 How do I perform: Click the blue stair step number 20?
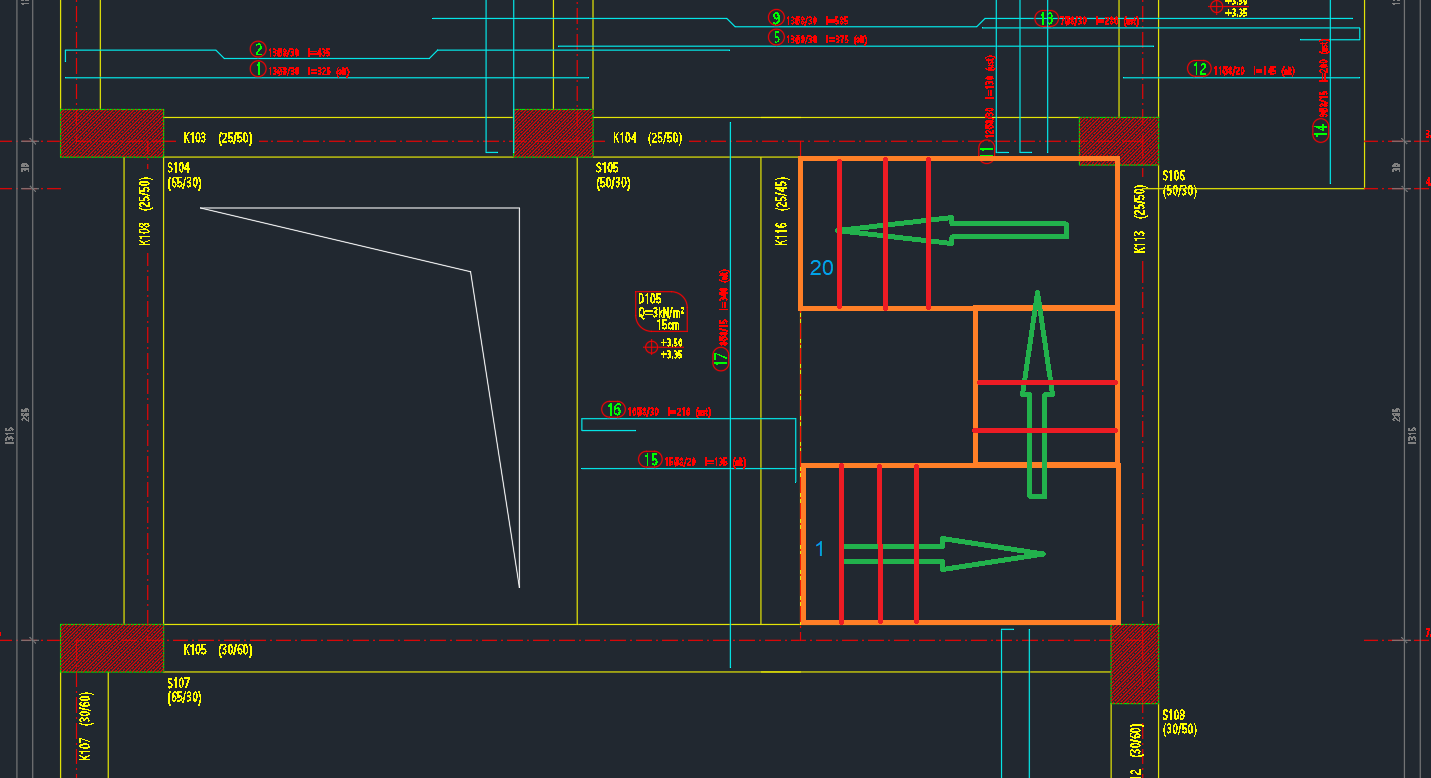pyautogui.click(x=821, y=268)
